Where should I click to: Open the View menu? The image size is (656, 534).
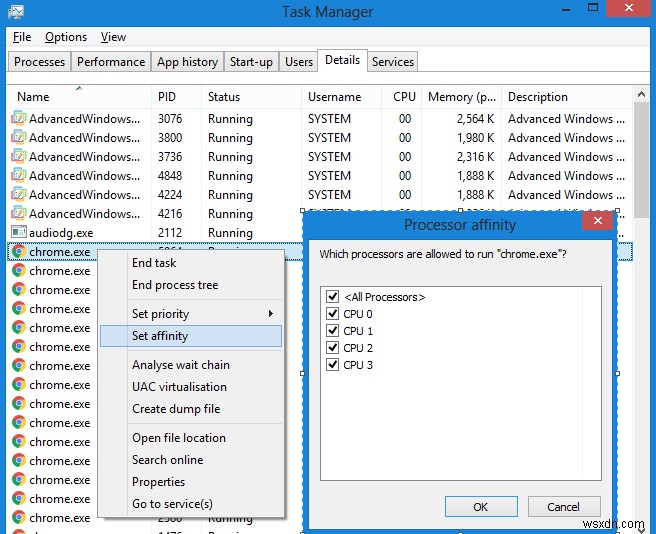coord(113,37)
